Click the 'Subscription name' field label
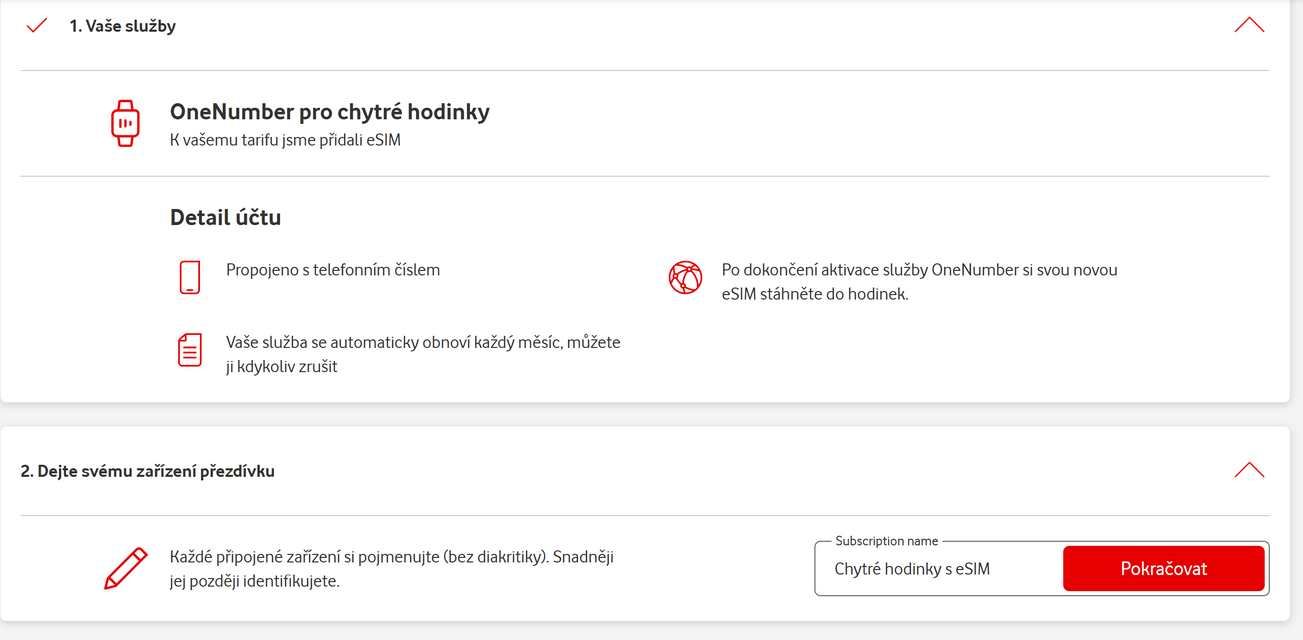This screenshot has width=1303, height=640. [886, 541]
